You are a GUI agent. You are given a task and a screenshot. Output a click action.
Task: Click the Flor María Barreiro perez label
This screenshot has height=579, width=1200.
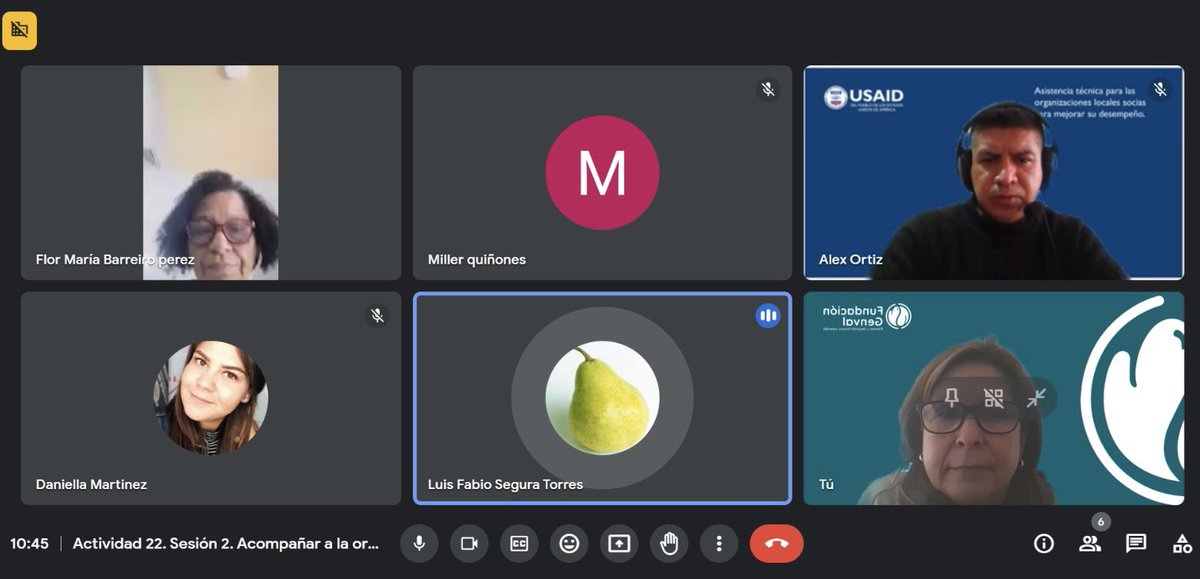115,259
